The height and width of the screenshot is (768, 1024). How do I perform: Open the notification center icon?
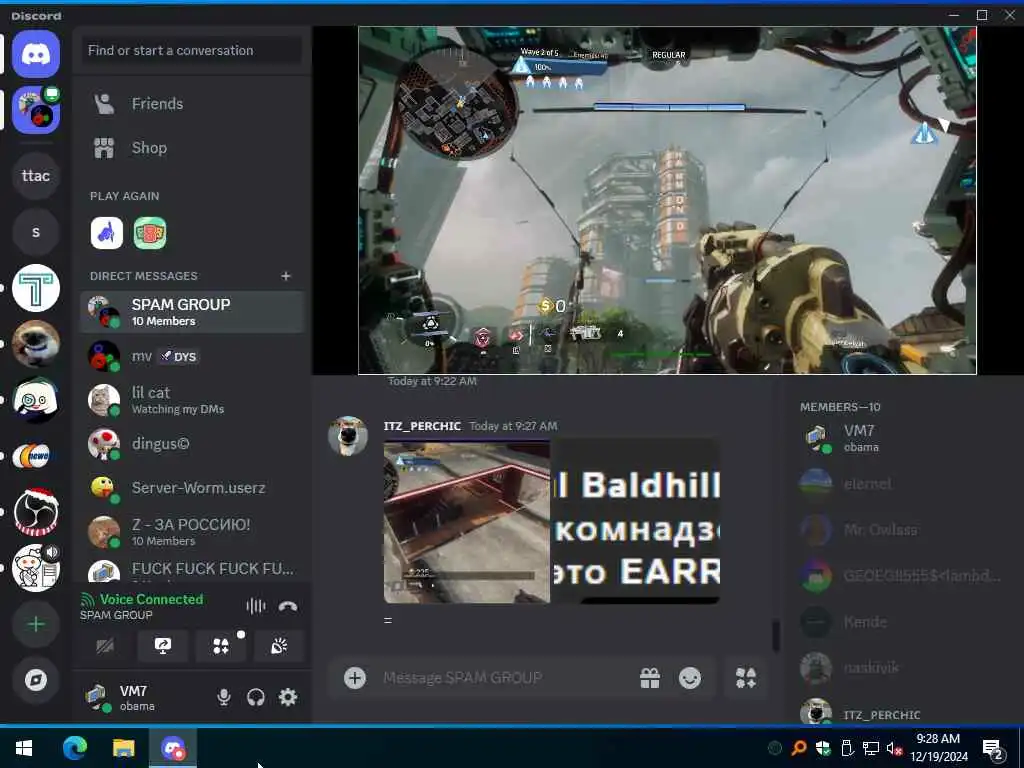point(992,749)
